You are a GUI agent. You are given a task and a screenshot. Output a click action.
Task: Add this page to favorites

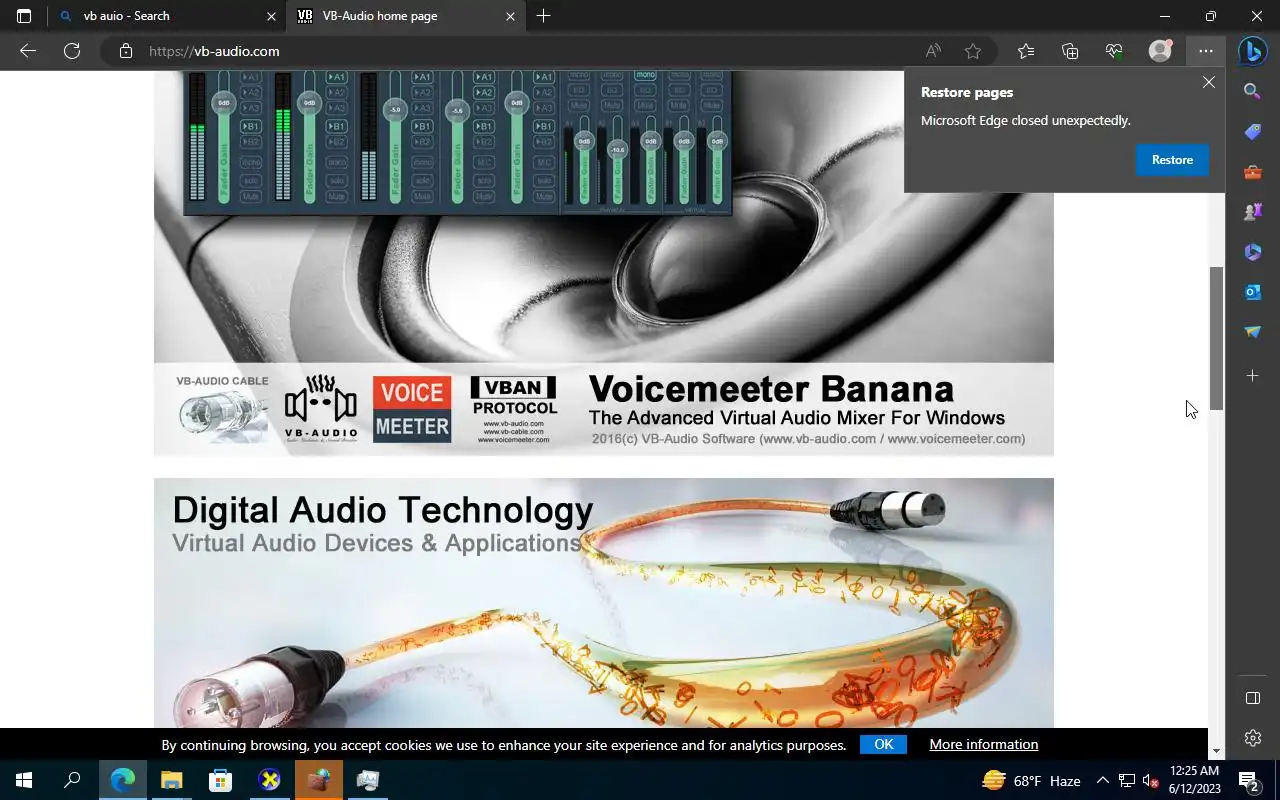click(973, 51)
